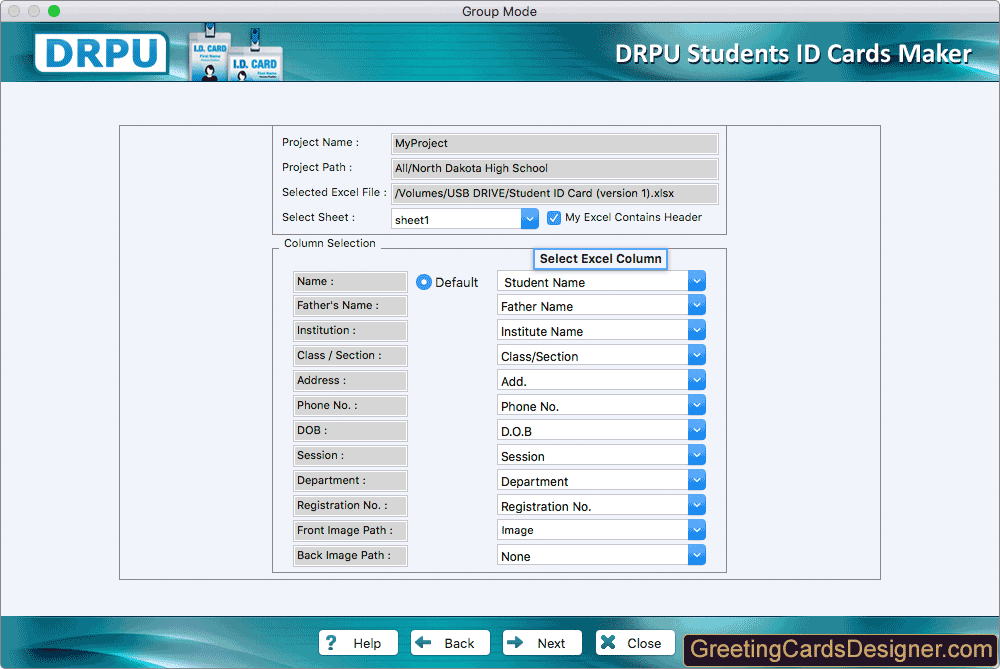1000x669 pixels.
Task: Uncheck My Excel Contains Header
Action: [554, 218]
